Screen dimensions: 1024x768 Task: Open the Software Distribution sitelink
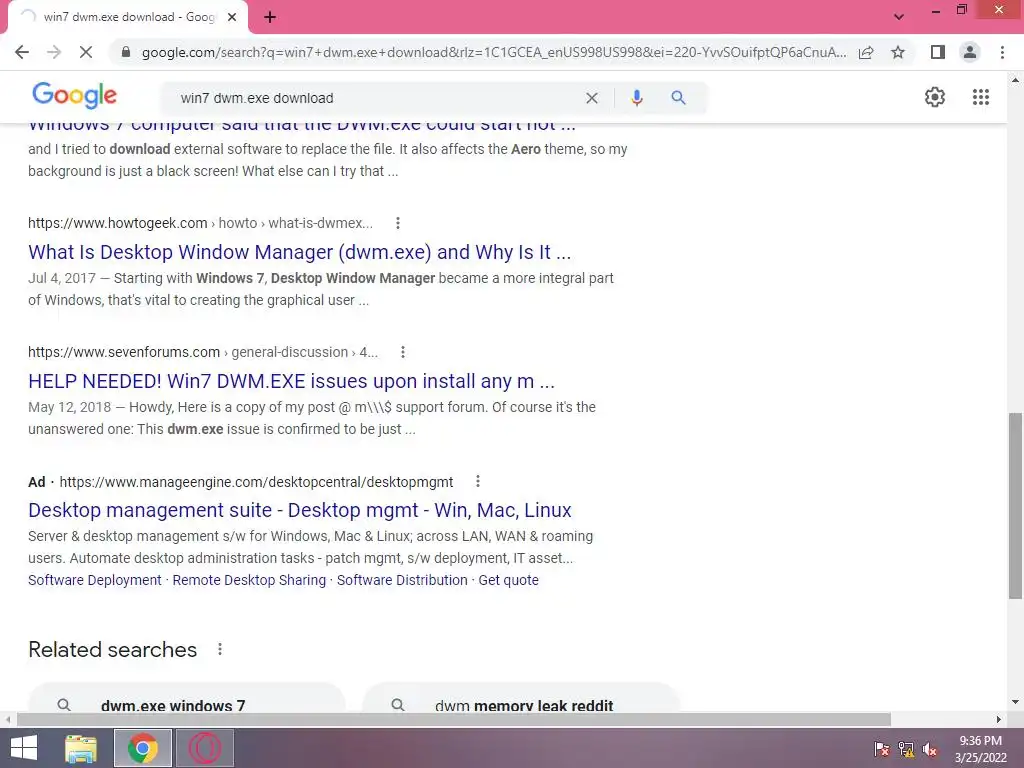pyautogui.click(x=402, y=580)
